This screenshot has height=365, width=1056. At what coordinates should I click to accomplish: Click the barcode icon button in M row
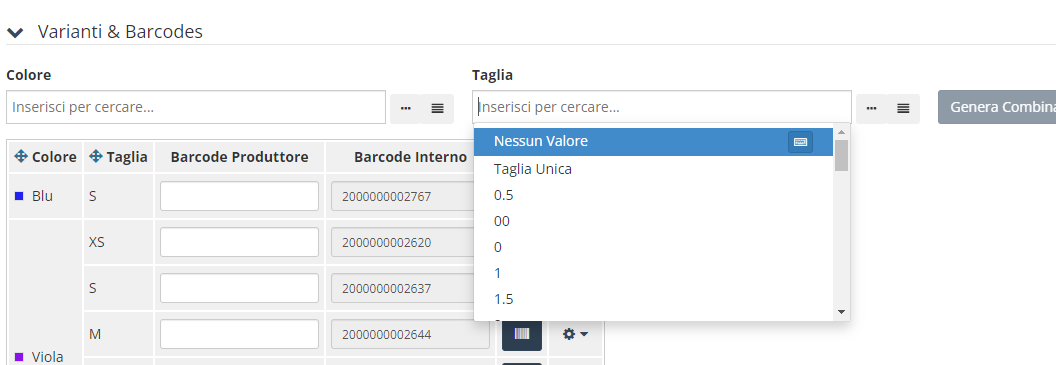pyautogui.click(x=522, y=334)
